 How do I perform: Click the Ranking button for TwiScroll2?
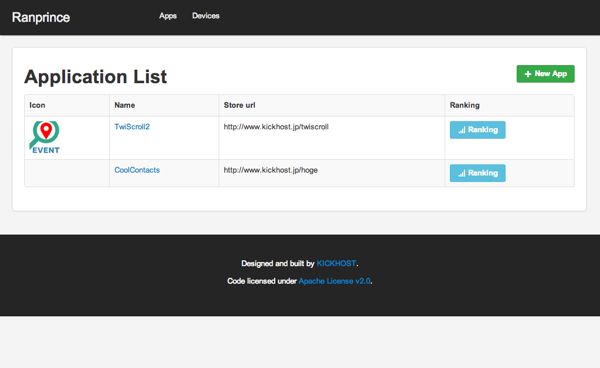tap(478, 130)
